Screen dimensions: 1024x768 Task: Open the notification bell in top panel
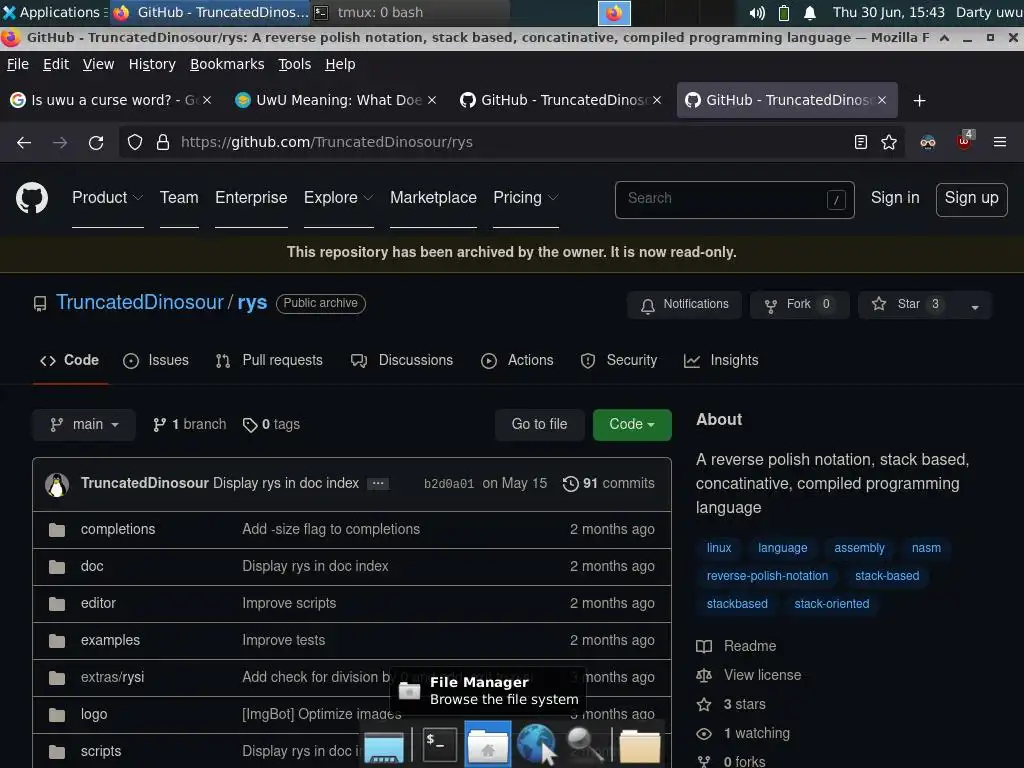point(810,12)
